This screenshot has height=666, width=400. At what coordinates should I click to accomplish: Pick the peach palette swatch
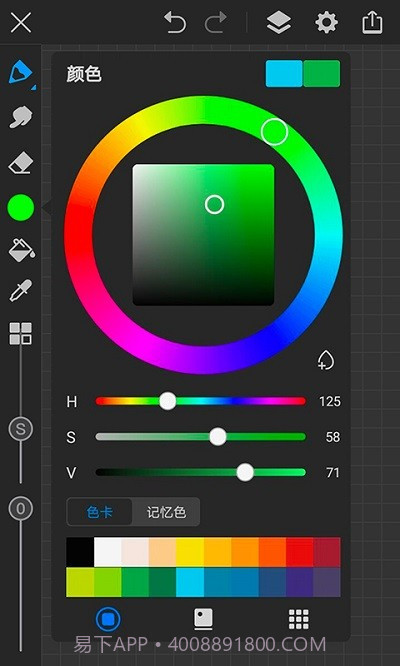pos(162,552)
